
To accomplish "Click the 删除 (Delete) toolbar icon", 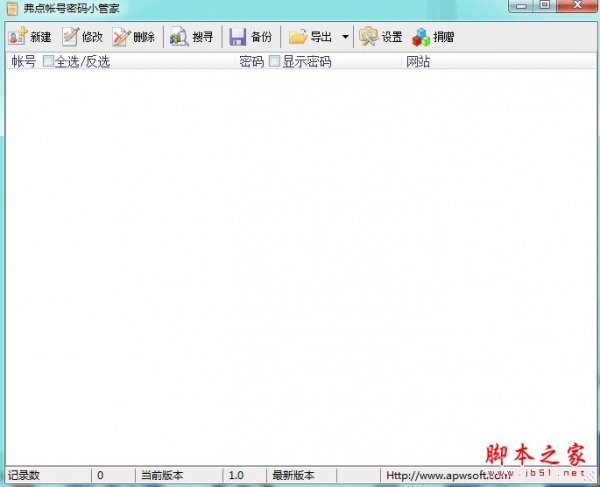I will point(121,37).
